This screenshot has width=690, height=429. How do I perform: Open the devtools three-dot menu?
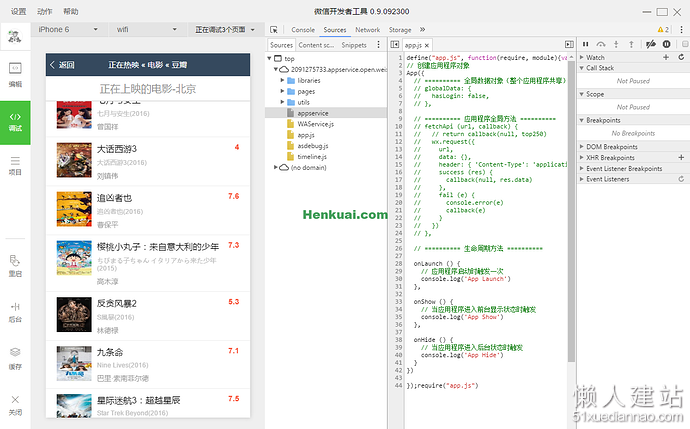[x=681, y=29]
